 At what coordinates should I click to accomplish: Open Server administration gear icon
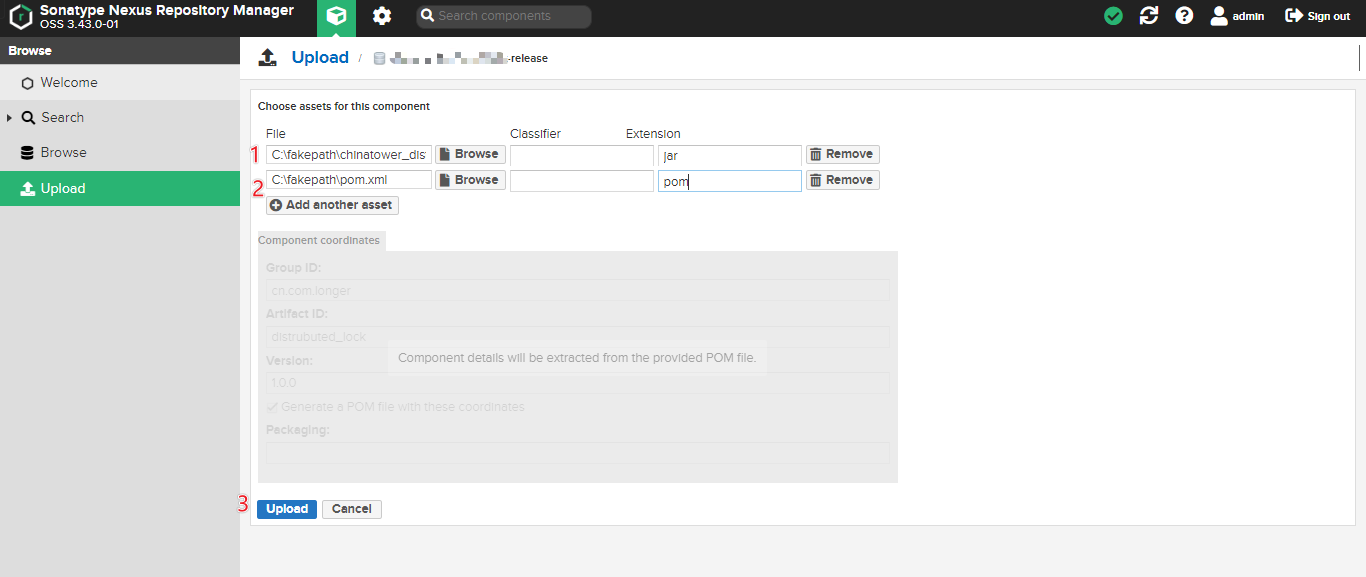tap(381, 17)
